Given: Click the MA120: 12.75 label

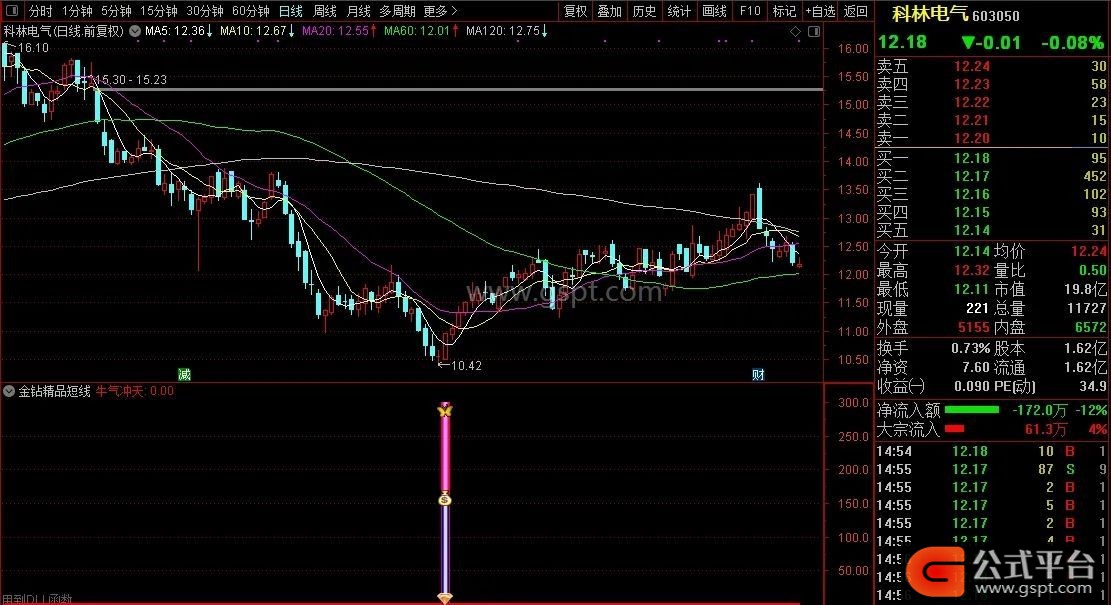Looking at the screenshot, I should 507,31.
